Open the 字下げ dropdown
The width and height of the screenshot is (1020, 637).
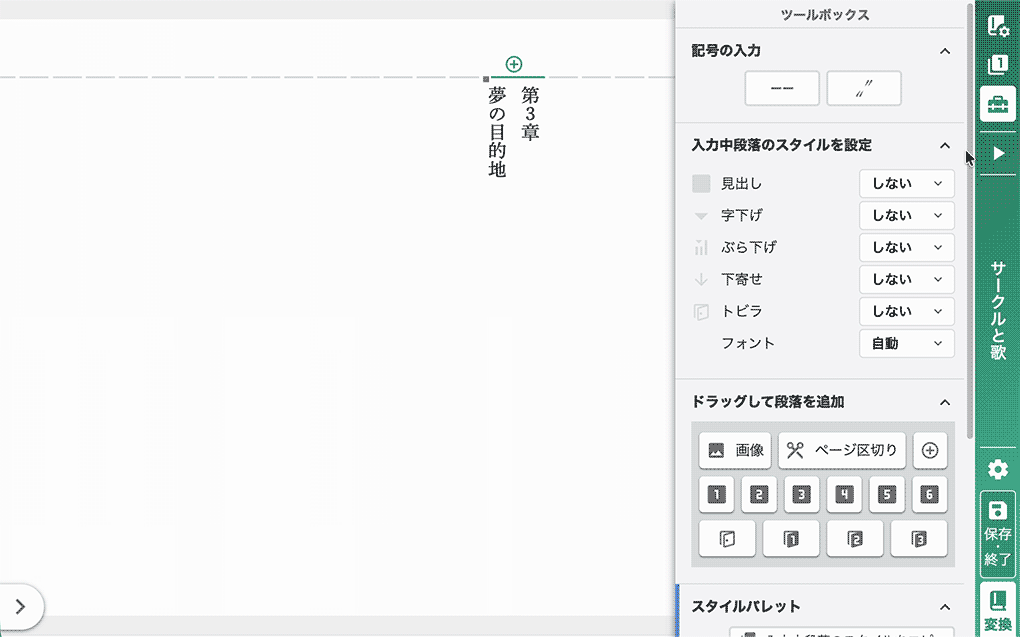tap(907, 215)
